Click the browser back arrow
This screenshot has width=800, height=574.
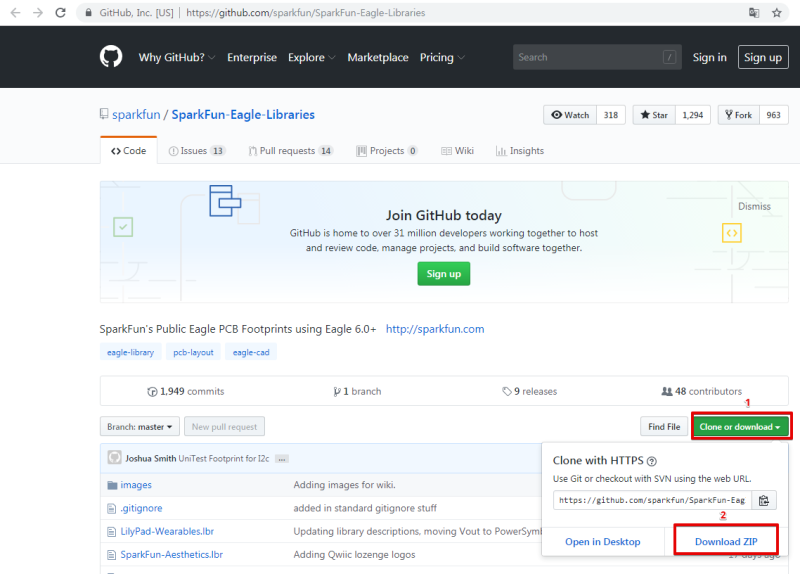pos(16,13)
